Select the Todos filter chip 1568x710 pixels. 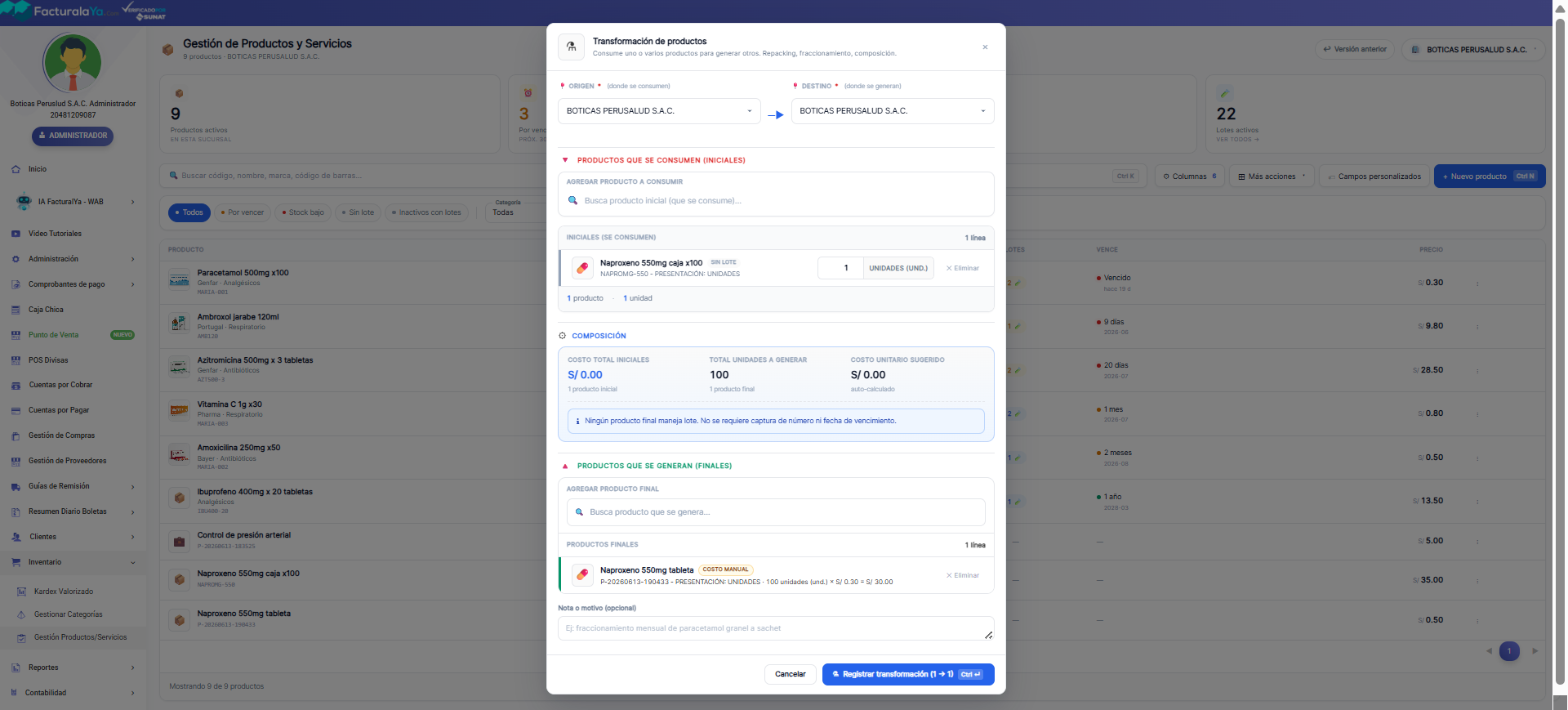(x=189, y=212)
